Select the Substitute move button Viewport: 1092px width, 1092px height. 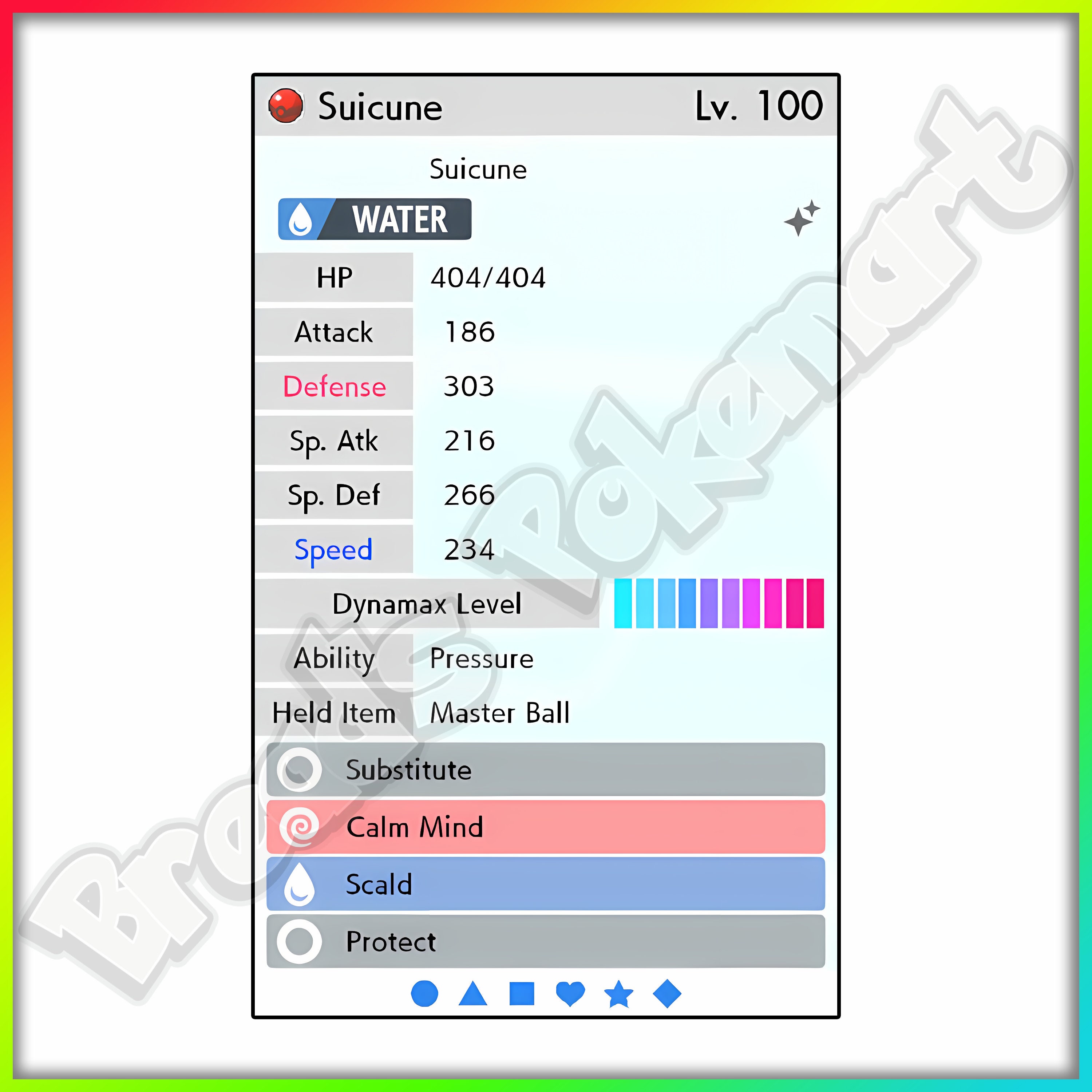click(x=545, y=771)
